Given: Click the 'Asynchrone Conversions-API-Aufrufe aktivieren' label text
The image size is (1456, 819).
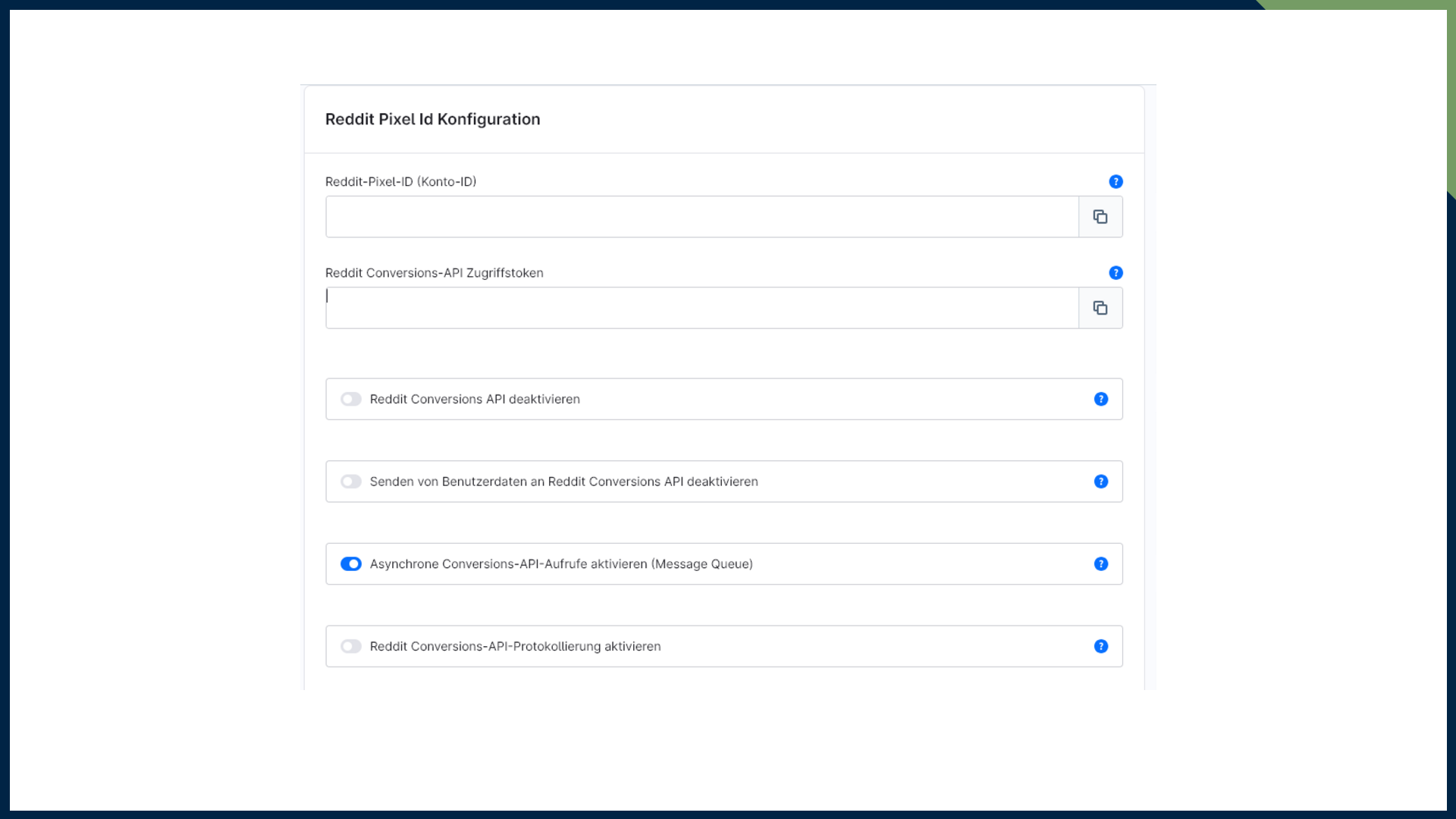Looking at the screenshot, I should [561, 564].
